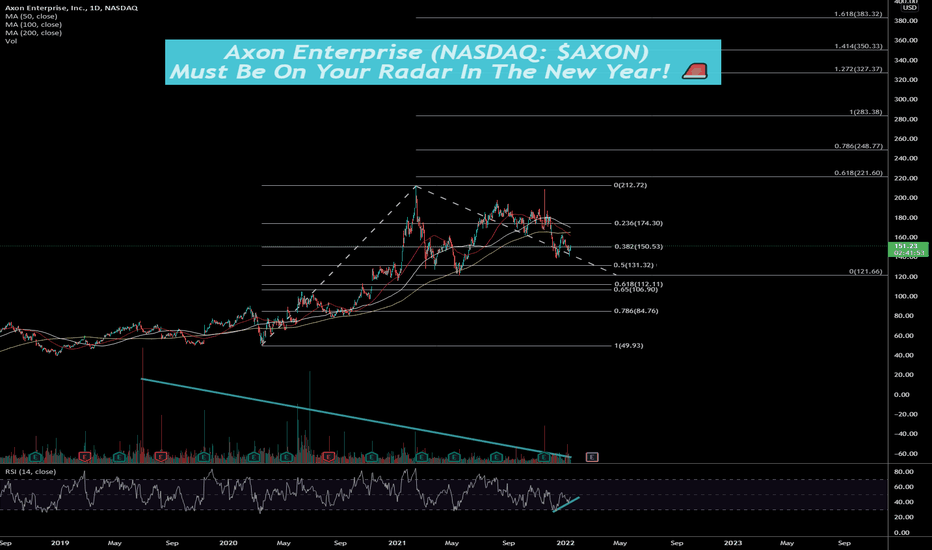Screen dimensions: 932x550
Task: Click the Fibonacci label 0.786(84.76)
Action: pos(636,311)
